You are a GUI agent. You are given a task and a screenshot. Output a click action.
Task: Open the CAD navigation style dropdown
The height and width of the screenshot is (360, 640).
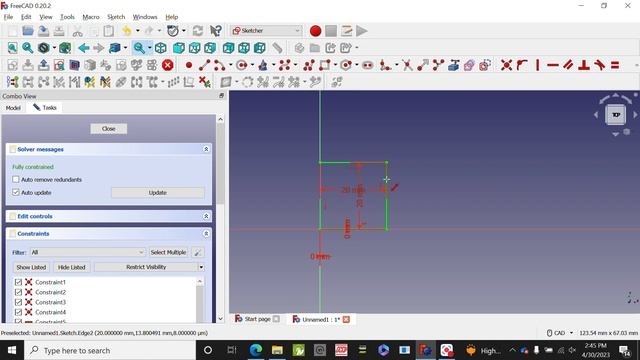(560, 333)
